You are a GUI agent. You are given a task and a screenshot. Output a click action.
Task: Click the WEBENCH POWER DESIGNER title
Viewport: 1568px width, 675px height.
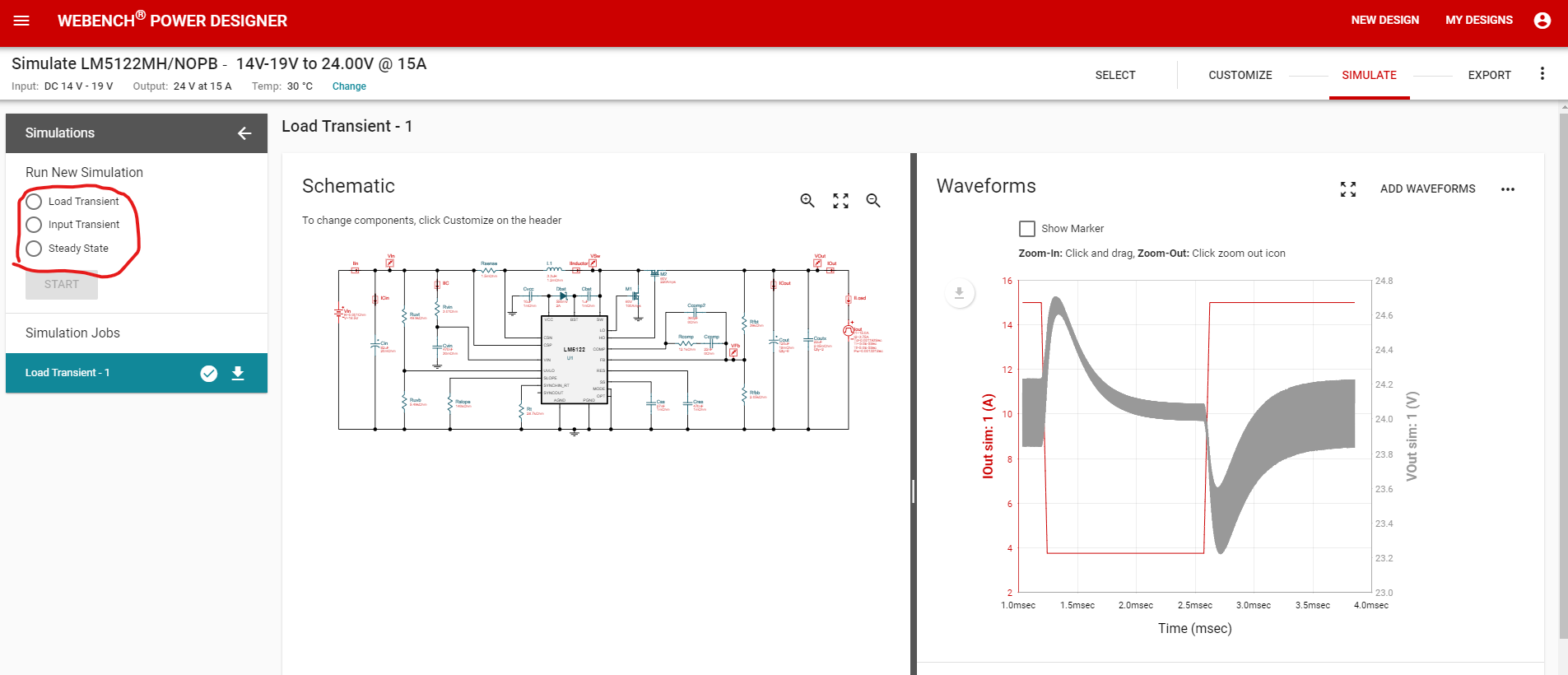(x=172, y=20)
